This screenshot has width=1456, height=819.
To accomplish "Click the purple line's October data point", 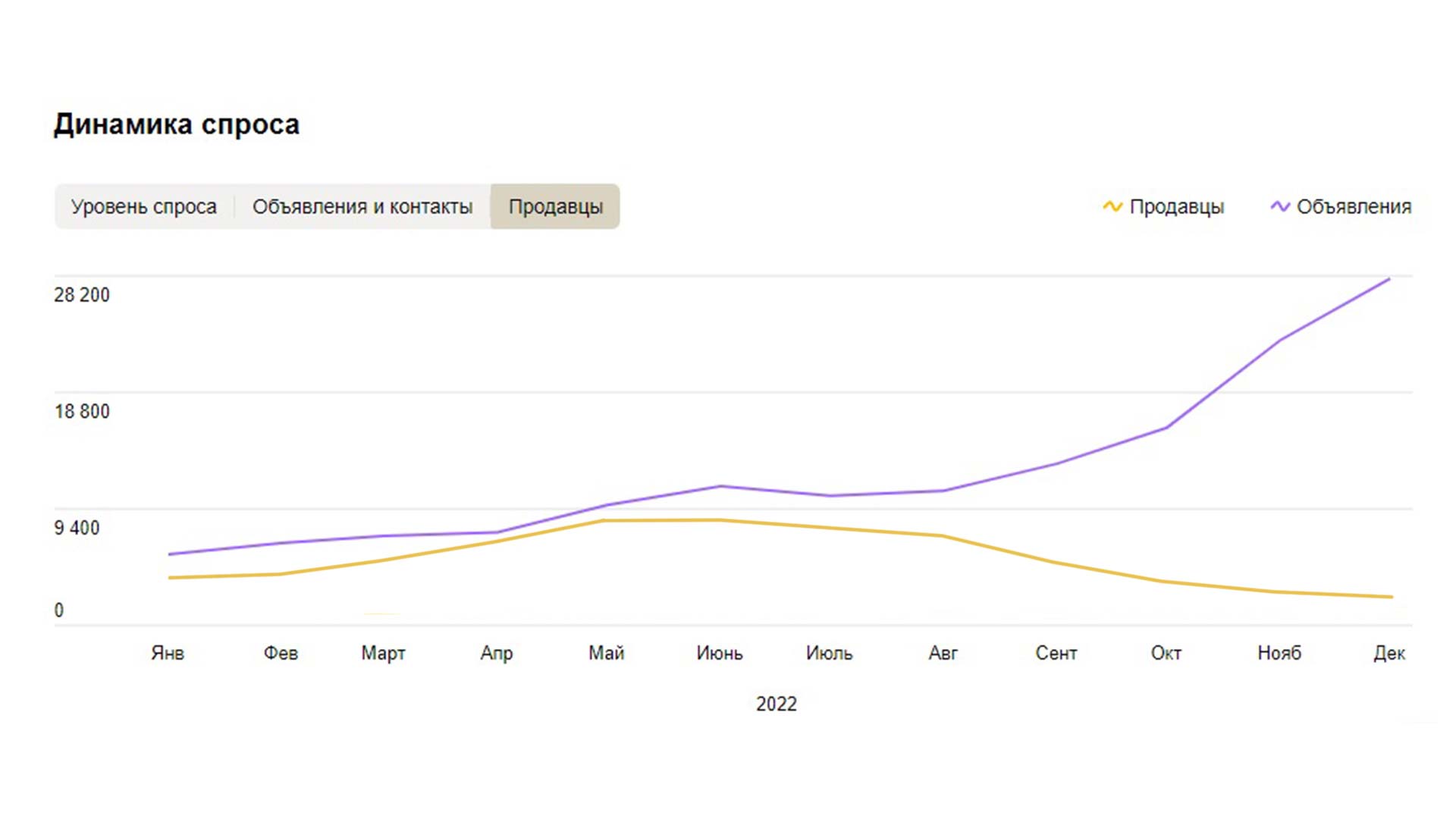I will 1166,428.
